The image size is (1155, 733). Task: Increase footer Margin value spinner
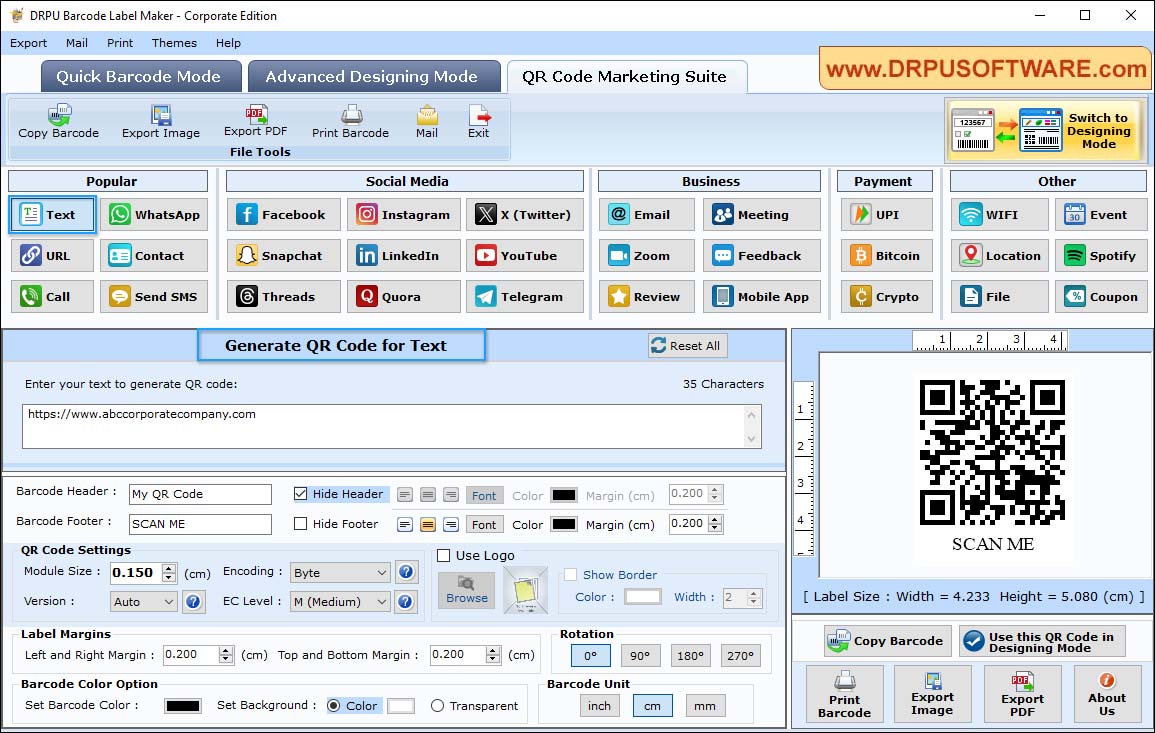point(715,519)
